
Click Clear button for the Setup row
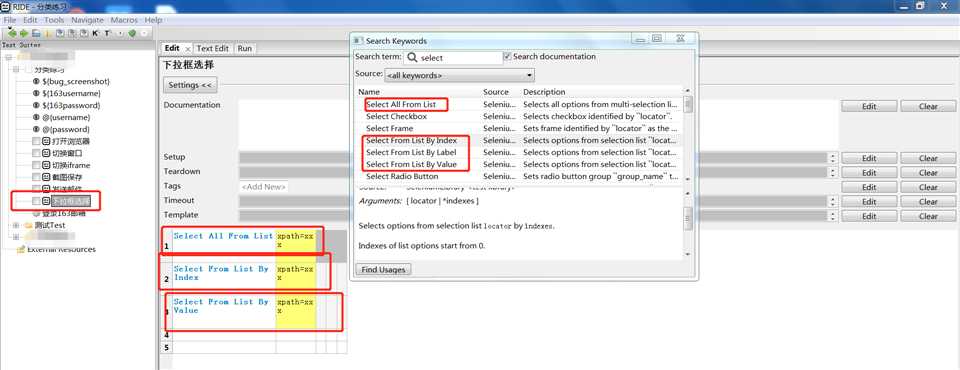pyautogui.click(x=928, y=158)
